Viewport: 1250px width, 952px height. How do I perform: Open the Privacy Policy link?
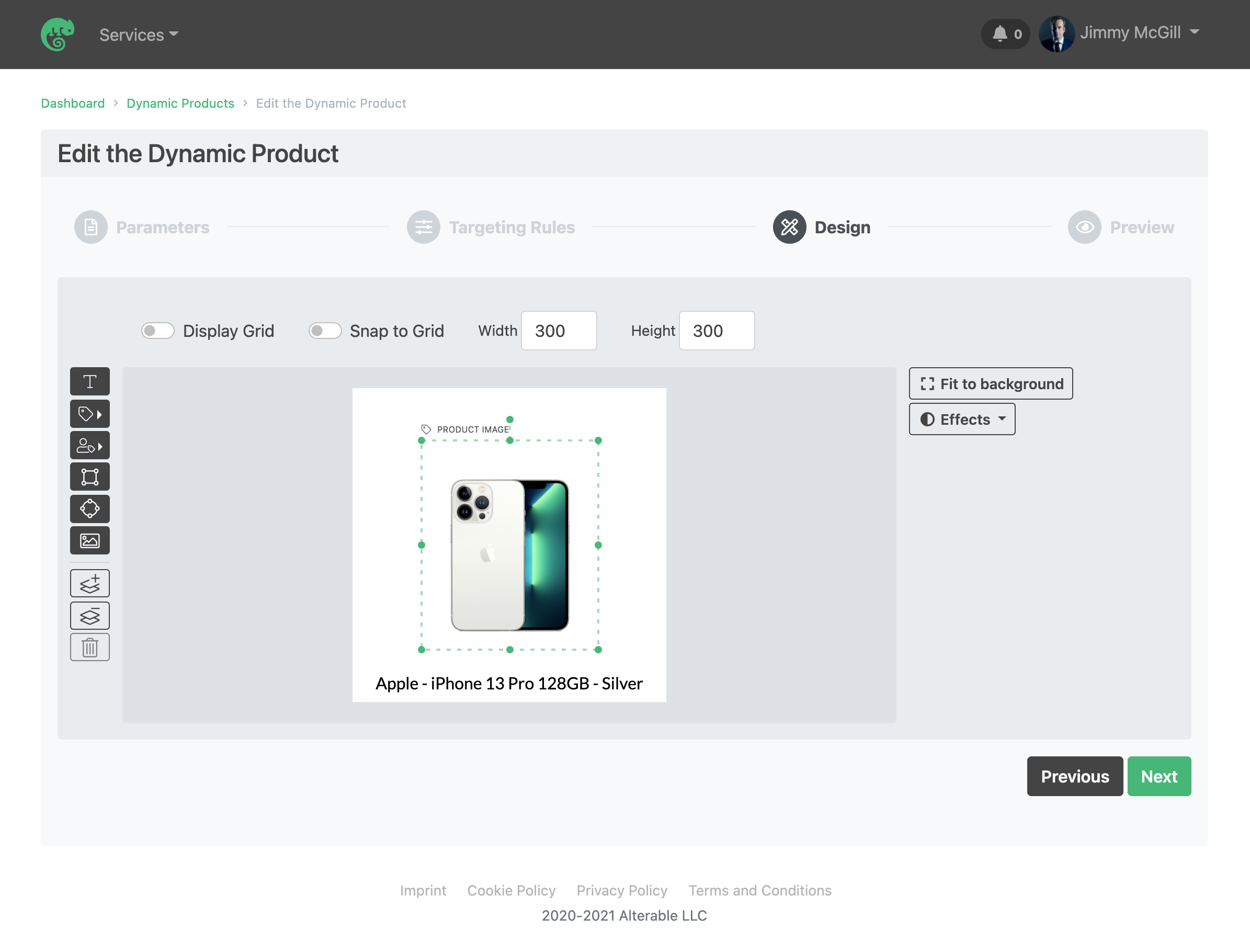621,890
